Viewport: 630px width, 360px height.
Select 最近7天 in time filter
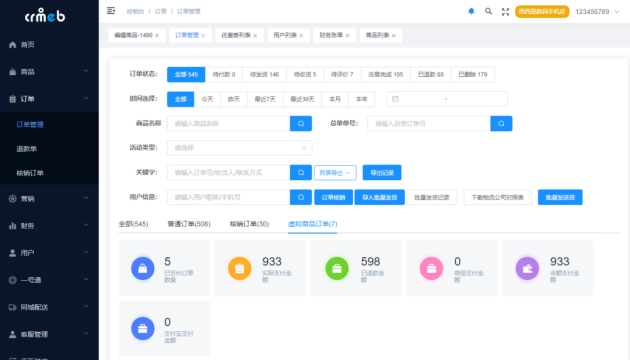click(x=265, y=99)
